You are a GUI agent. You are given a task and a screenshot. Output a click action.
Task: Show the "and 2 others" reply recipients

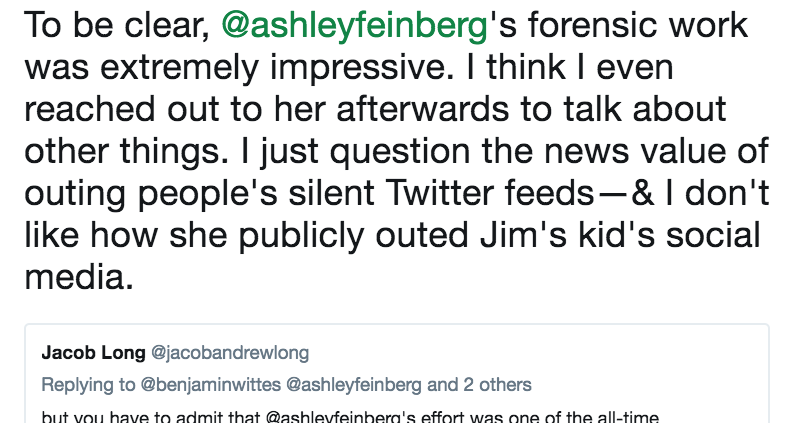coord(479,385)
